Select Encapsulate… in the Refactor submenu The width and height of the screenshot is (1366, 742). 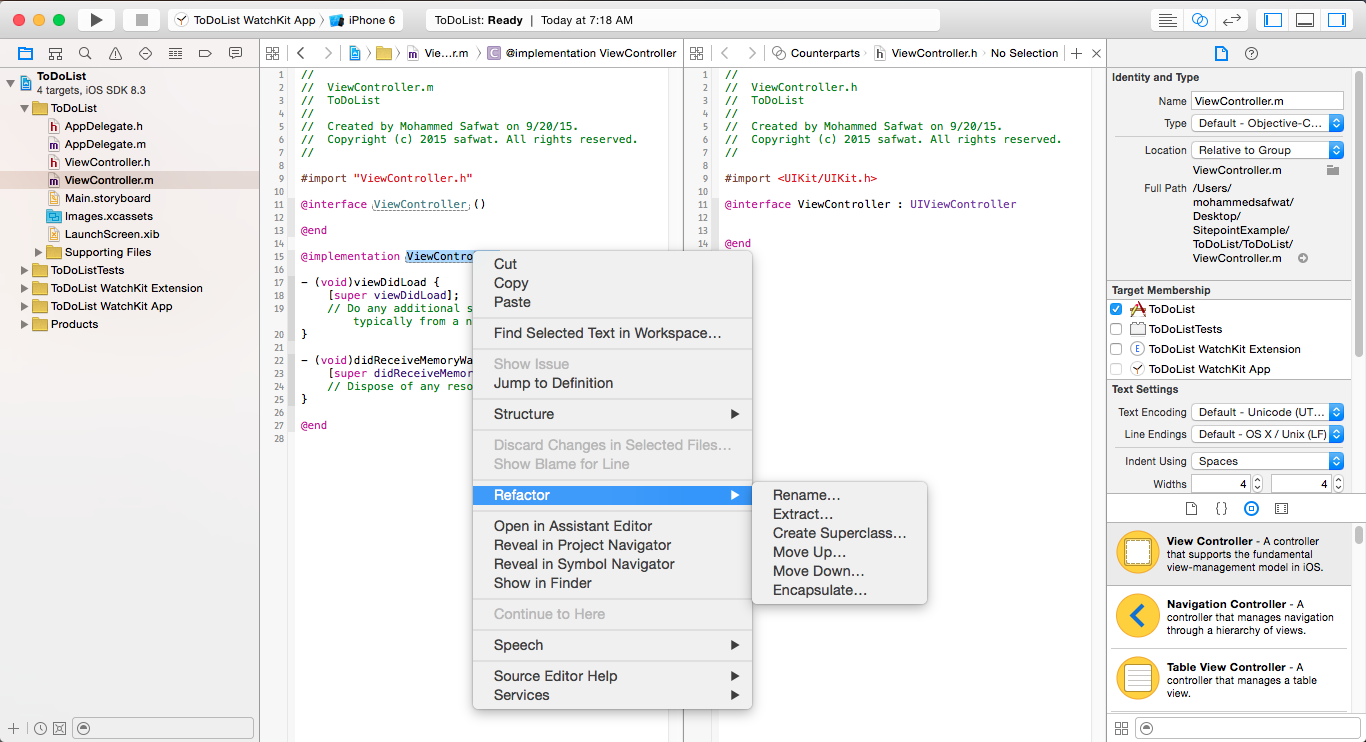pos(819,590)
